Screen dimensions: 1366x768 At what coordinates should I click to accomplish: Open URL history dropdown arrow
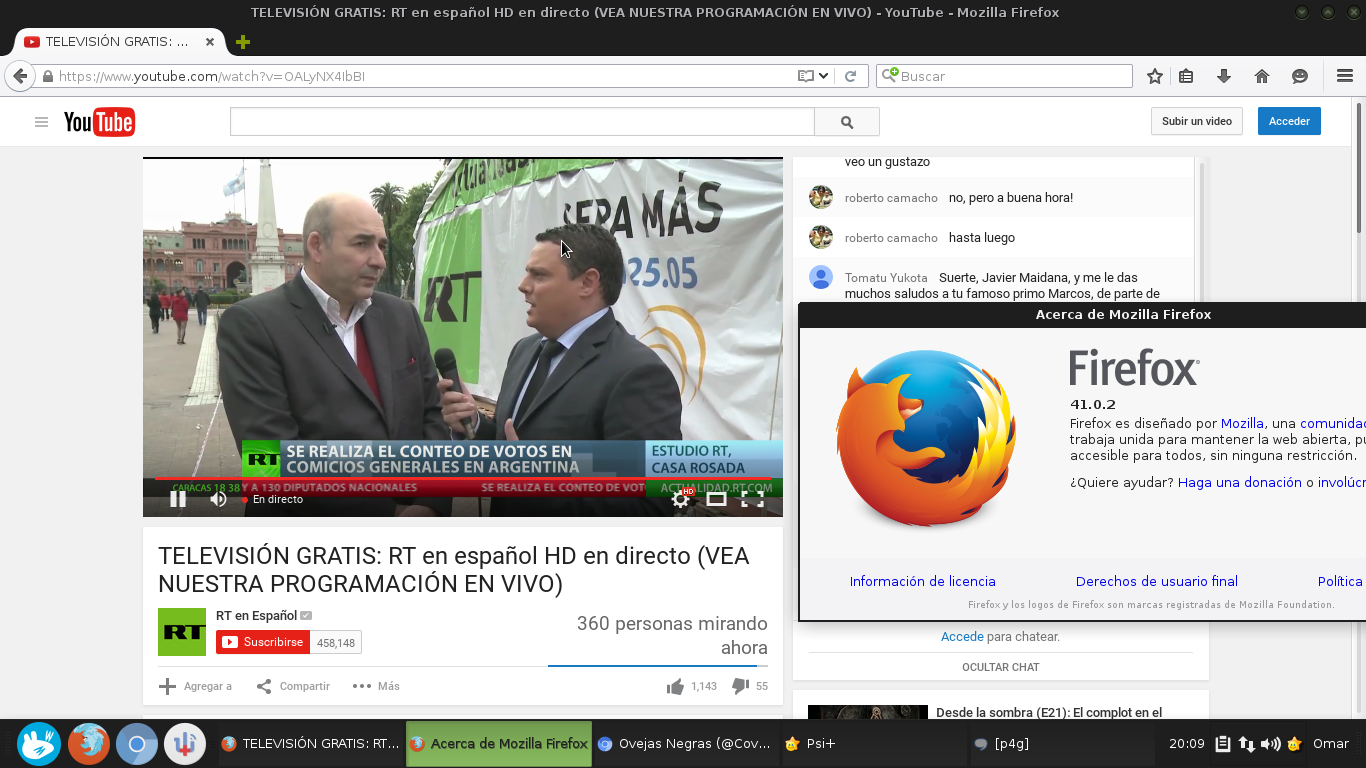tap(824, 76)
